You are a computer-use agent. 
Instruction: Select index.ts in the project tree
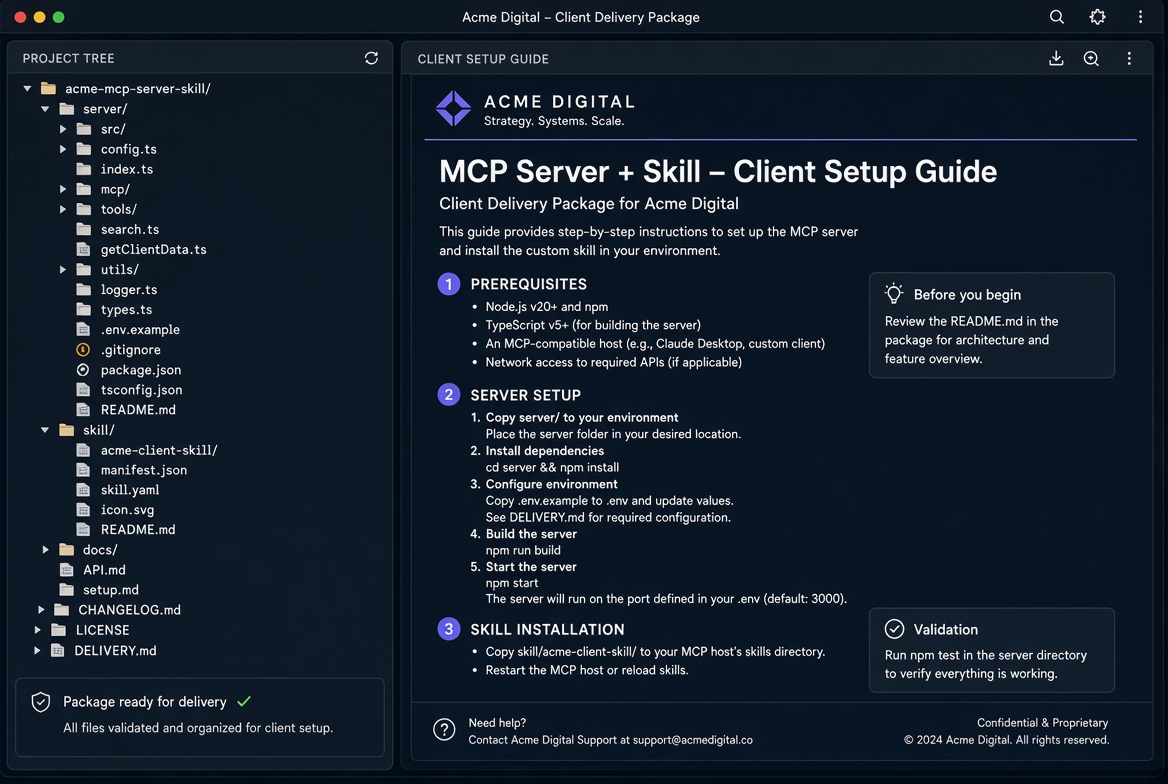(x=127, y=169)
